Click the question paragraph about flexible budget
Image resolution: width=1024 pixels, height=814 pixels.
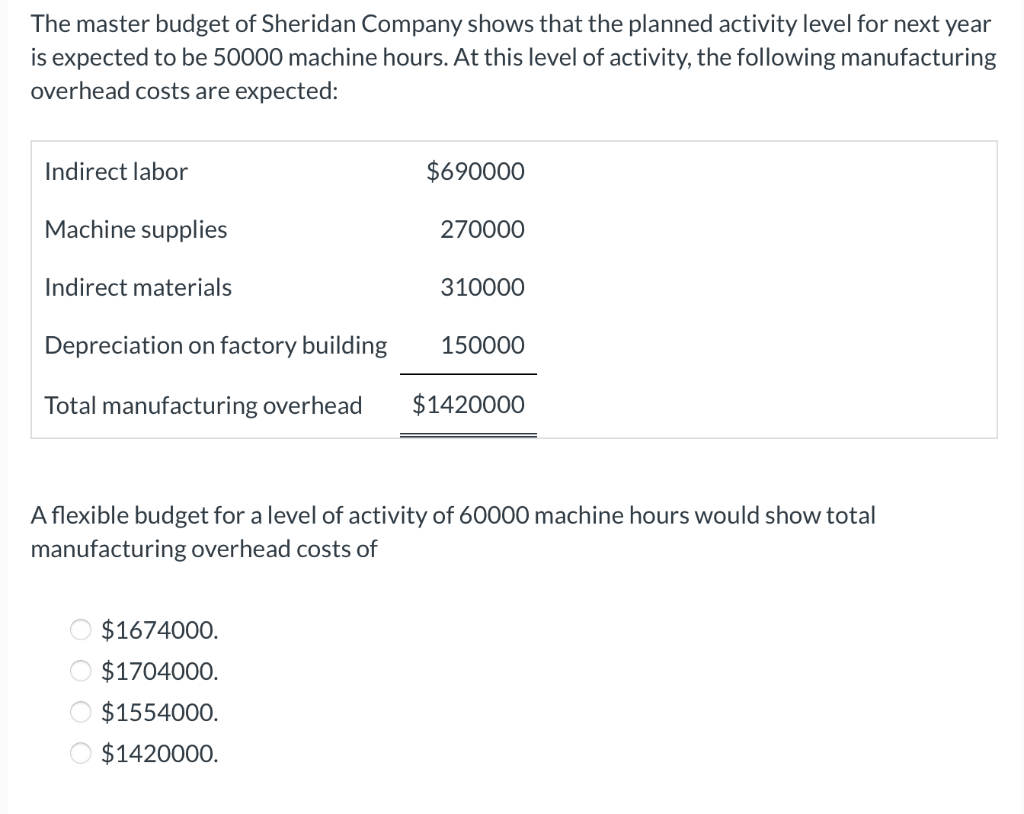453,531
